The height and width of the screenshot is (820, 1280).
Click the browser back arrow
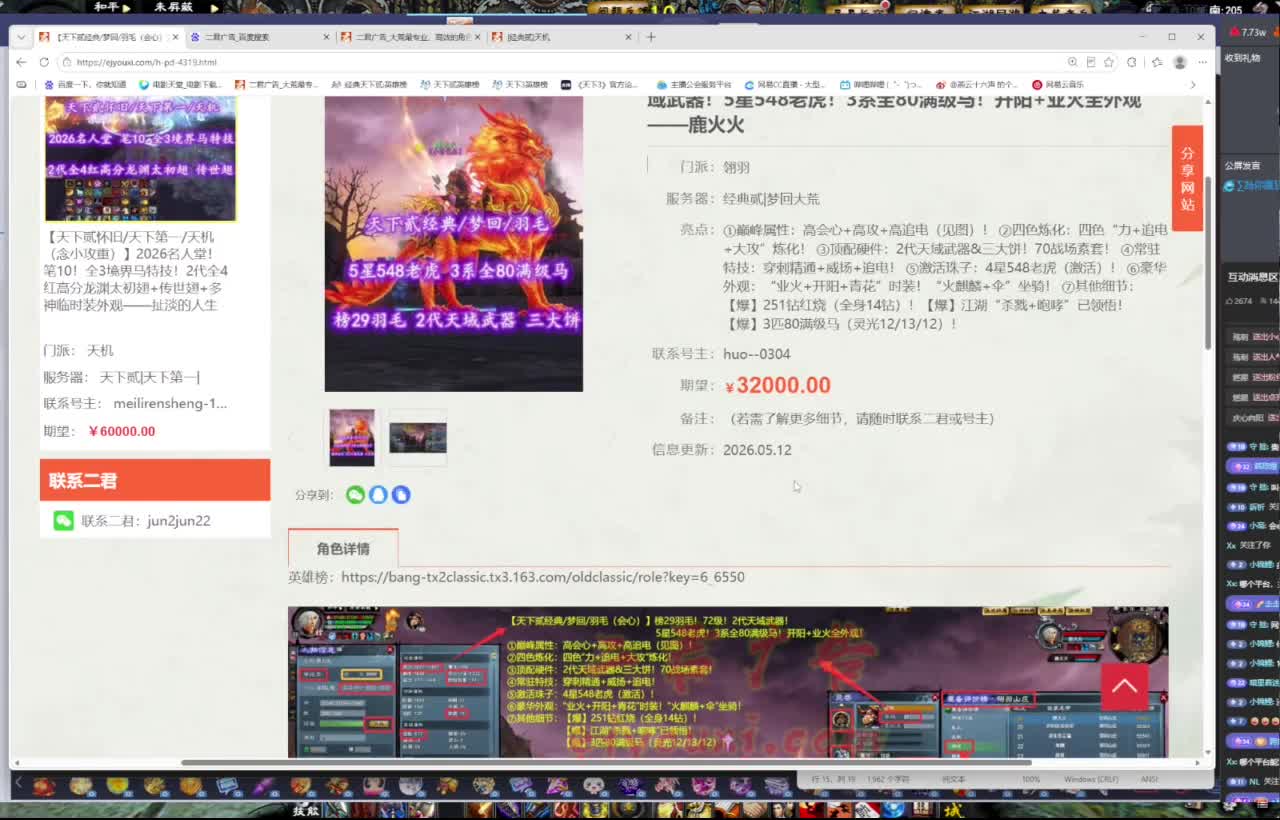(21, 62)
